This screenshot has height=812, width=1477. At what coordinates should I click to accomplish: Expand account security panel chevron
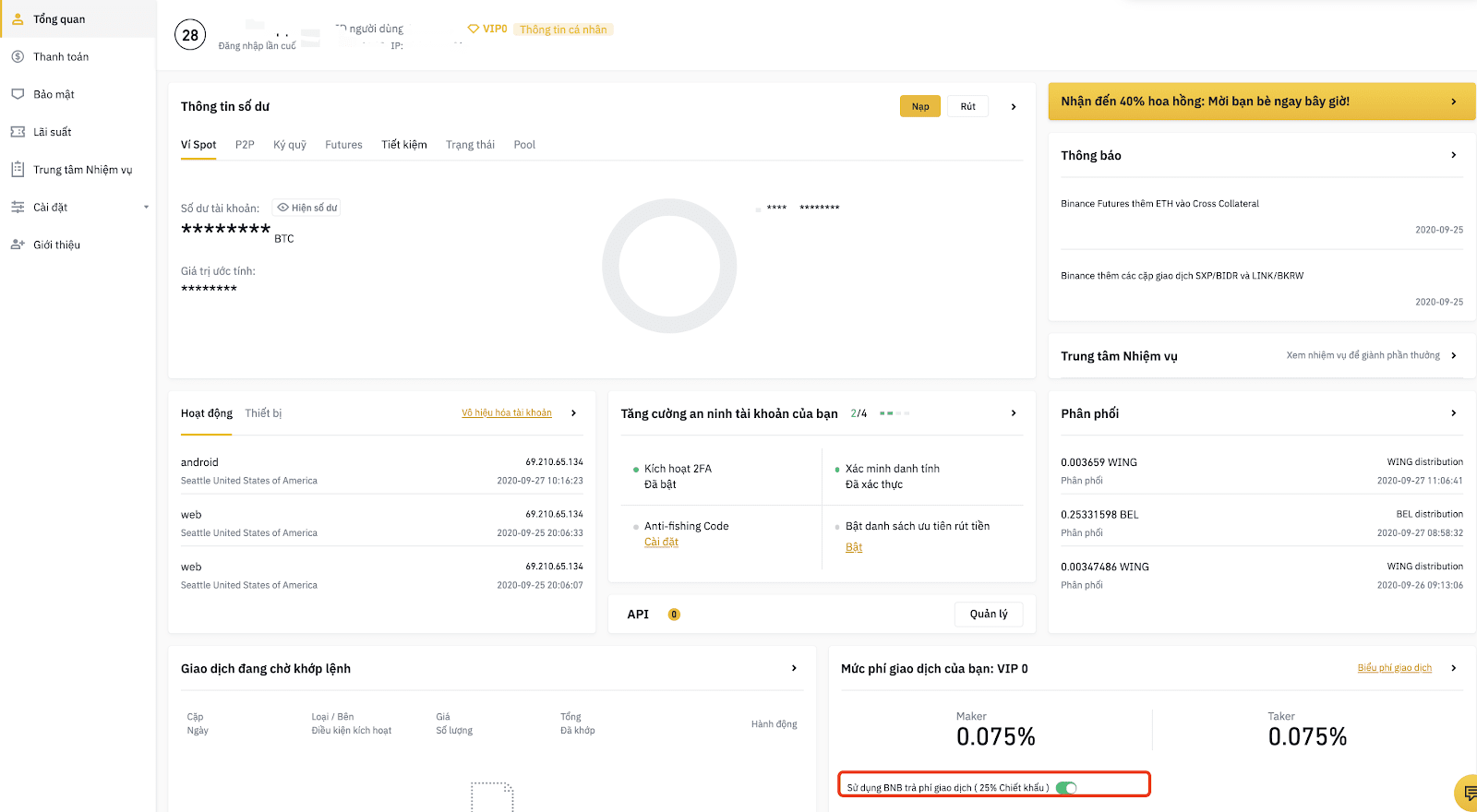1014,412
